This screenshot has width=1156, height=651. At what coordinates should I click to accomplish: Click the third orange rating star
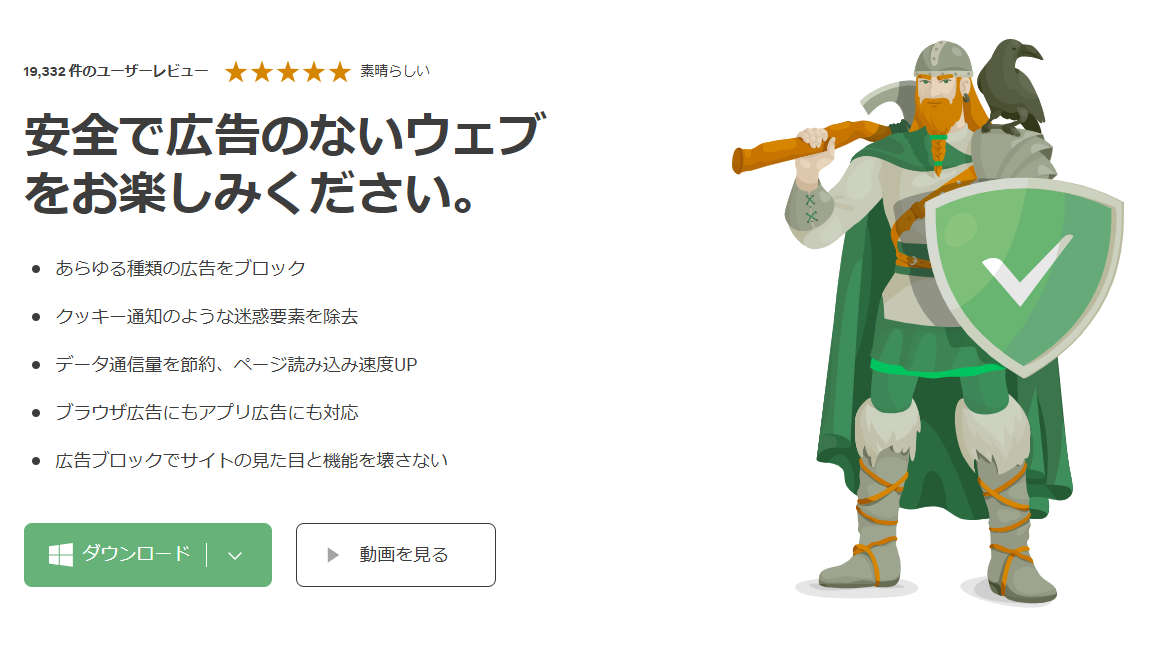(x=288, y=72)
